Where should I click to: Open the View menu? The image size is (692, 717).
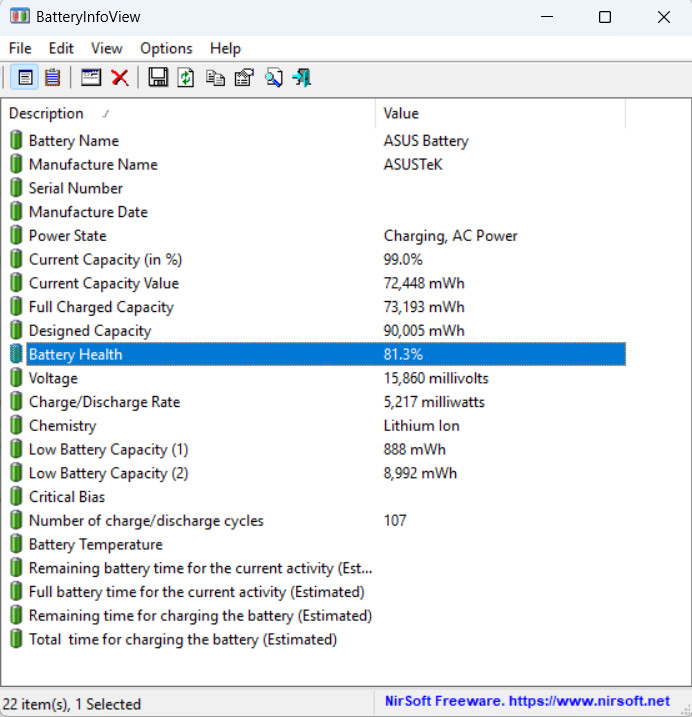[107, 48]
